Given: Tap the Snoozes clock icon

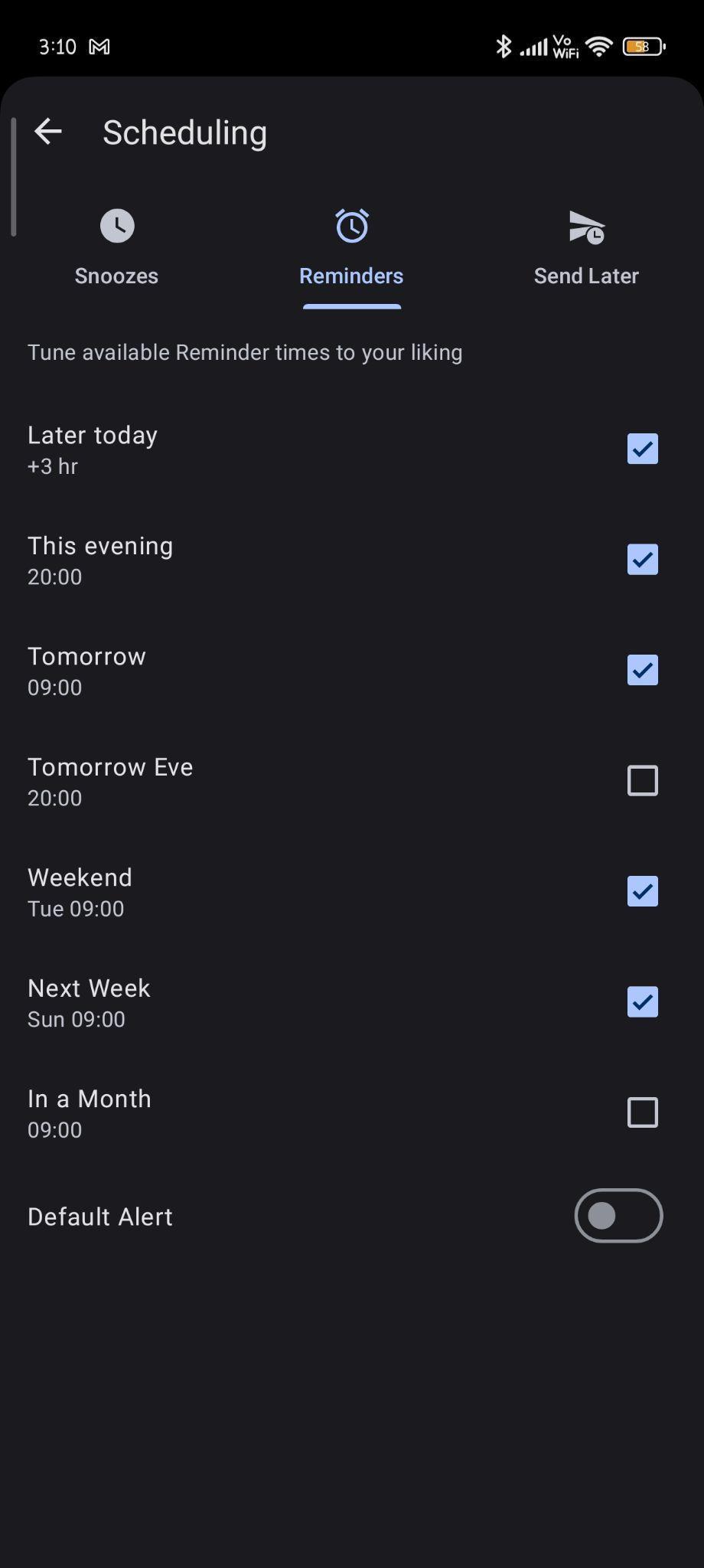Looking at the screenshot, I should point(117,226).
